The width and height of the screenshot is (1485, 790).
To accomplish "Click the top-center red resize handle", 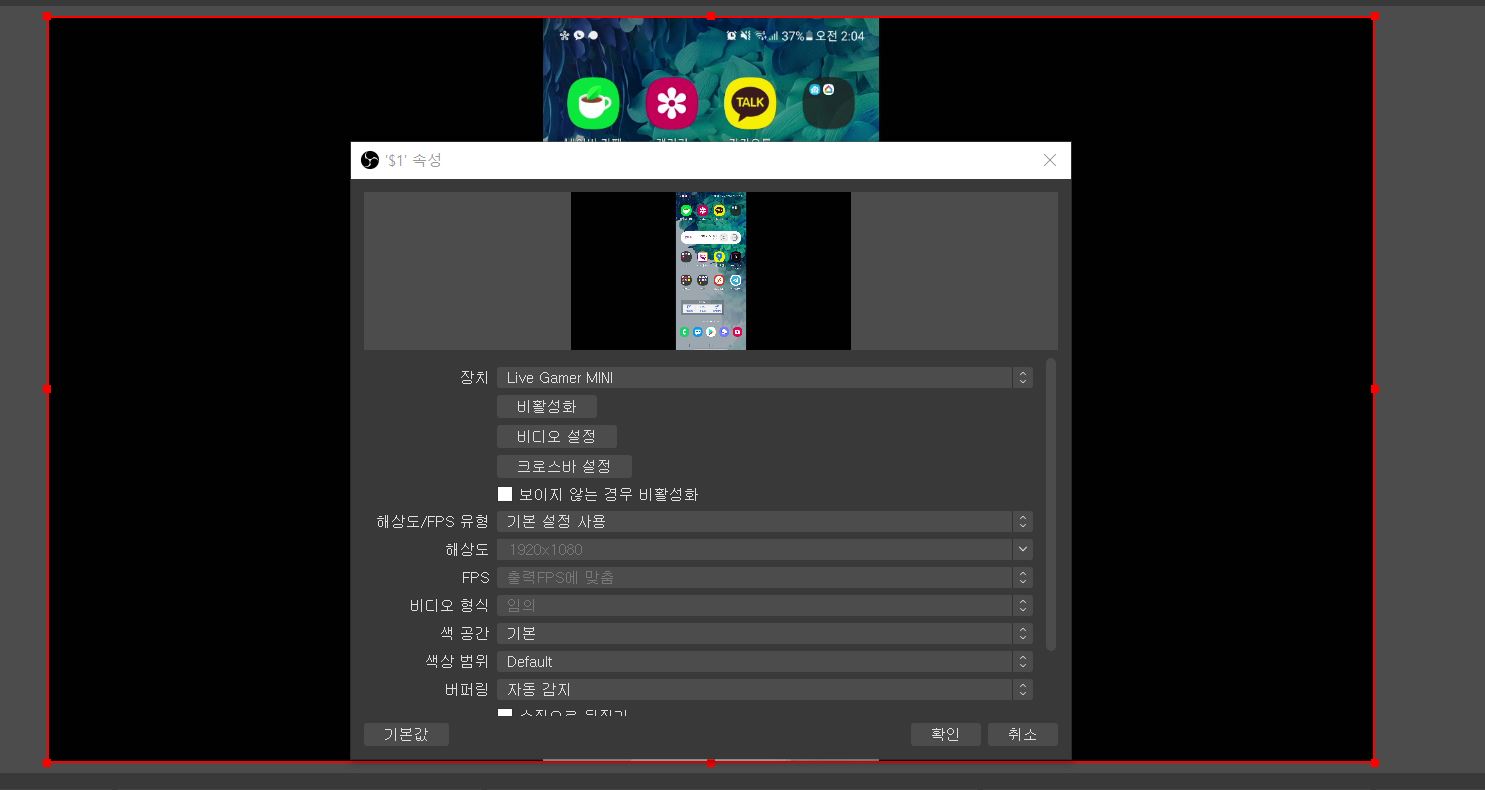I will pos(711,16).
